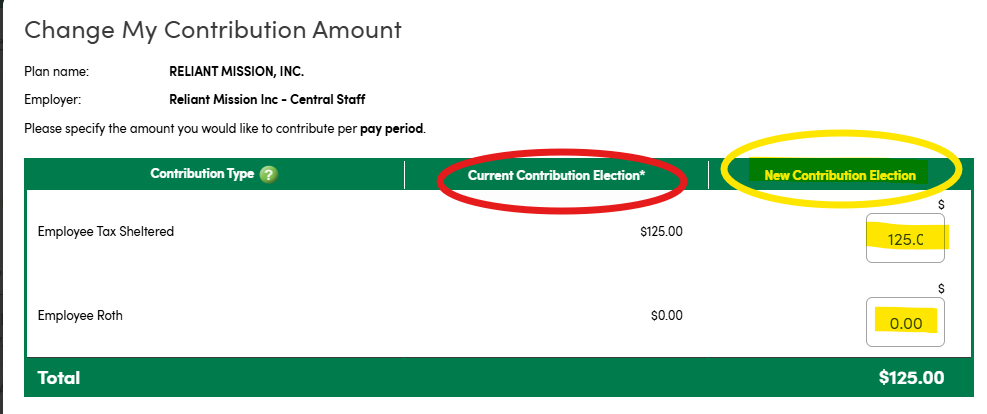Click the Reliant Mission Inc - Central Staff text
This screenshot has height=414, width=987.
pyautogui.click(x=268, y=100)
